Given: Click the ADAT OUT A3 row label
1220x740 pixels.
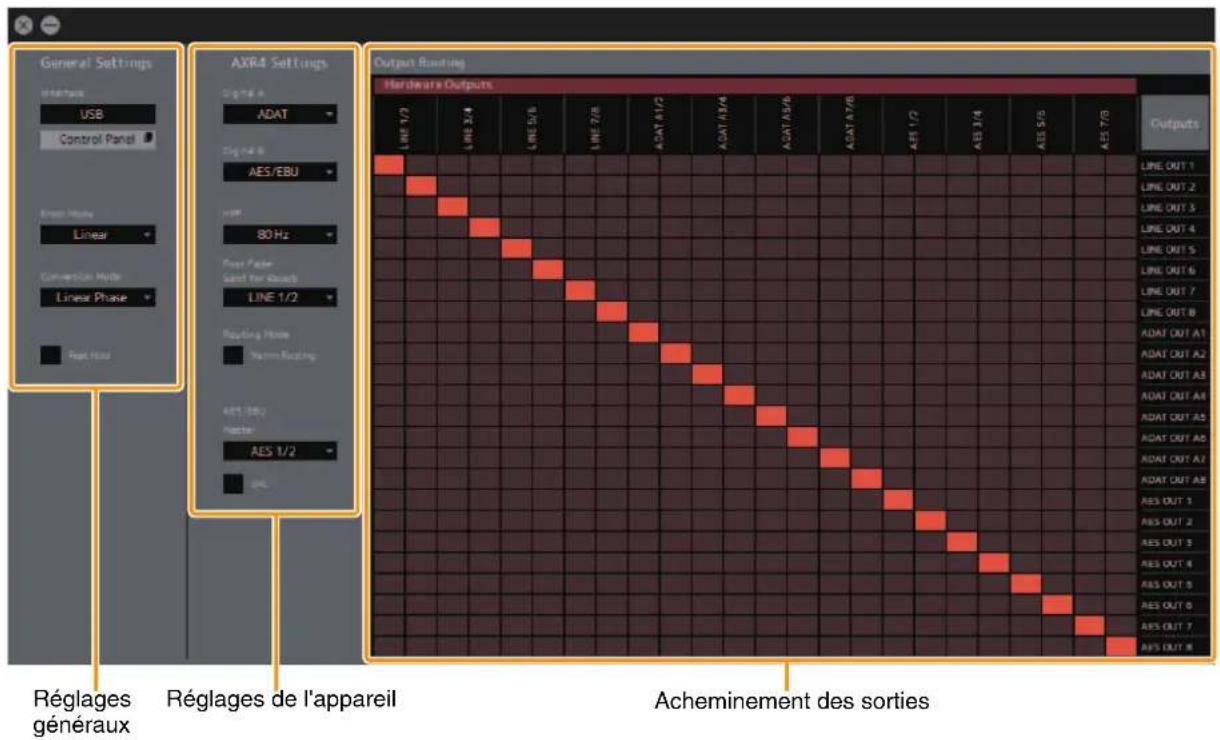Looking at the screenshot, I should (x=1173, y=375).
